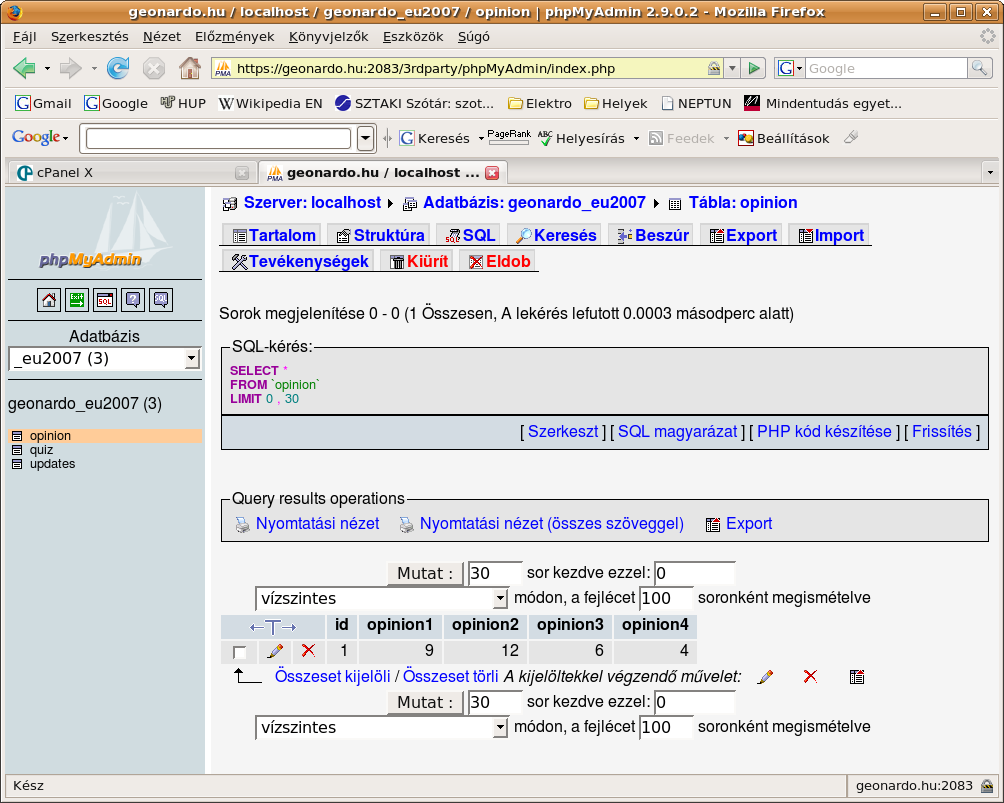Screen dimensions: 1004x803
Task: Click the phpMyAdmin home icon in sidebar
Action: [49, 300]
